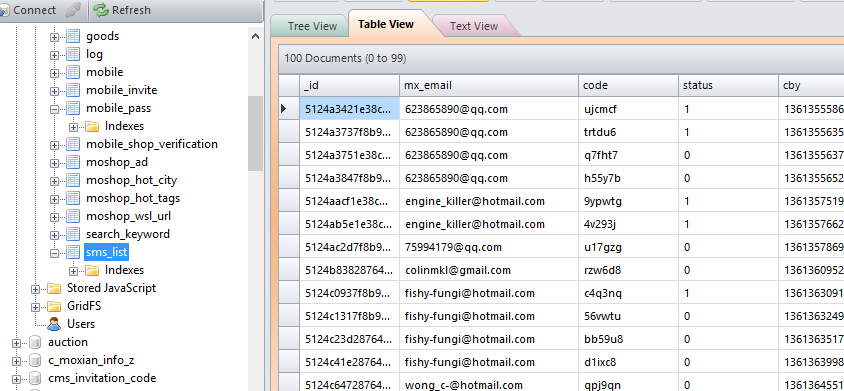Click the status column header
The image size is (844, 391).
pos(728,85)
